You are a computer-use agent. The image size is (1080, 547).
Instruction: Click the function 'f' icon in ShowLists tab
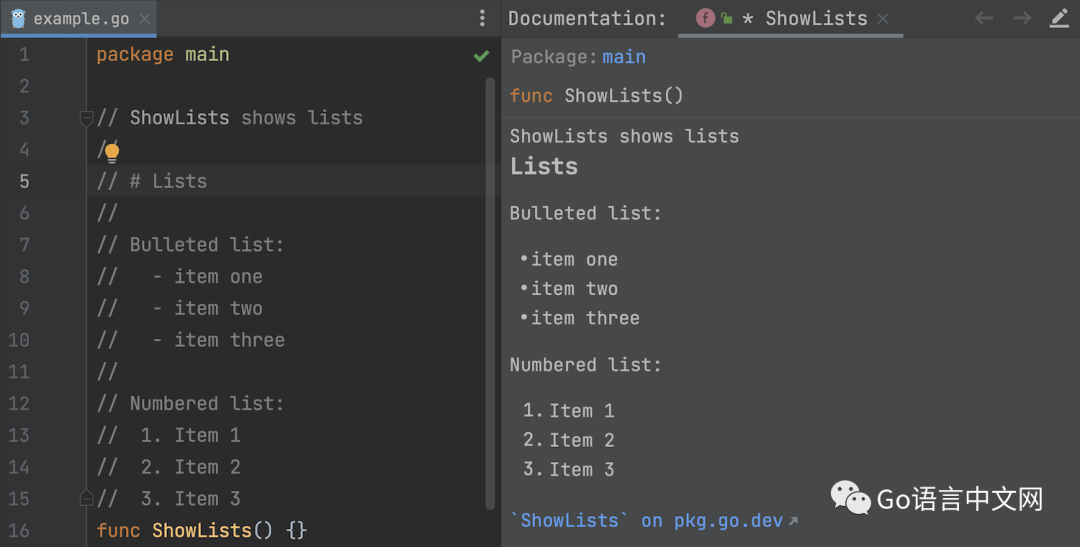705,18
